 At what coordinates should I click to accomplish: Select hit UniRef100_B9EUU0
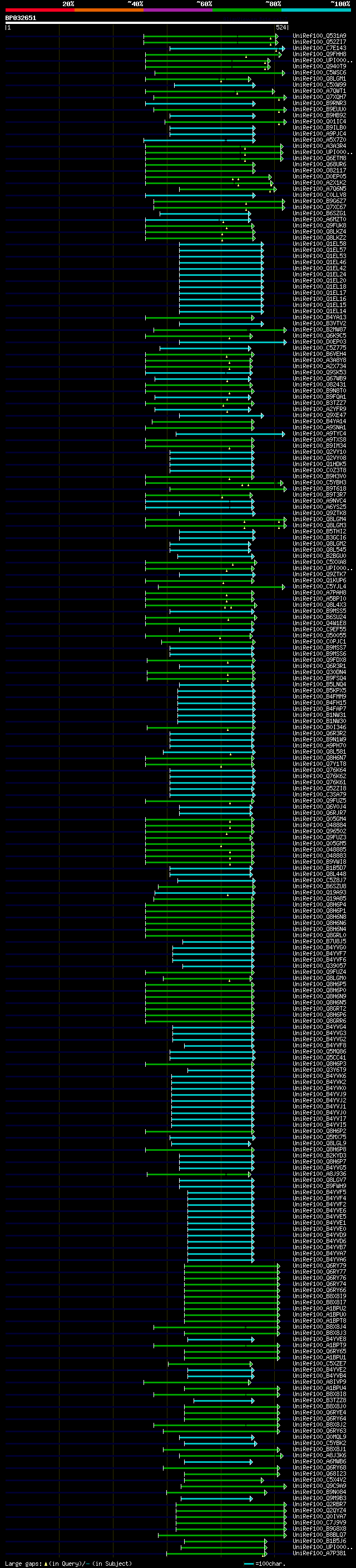(319, 109)
